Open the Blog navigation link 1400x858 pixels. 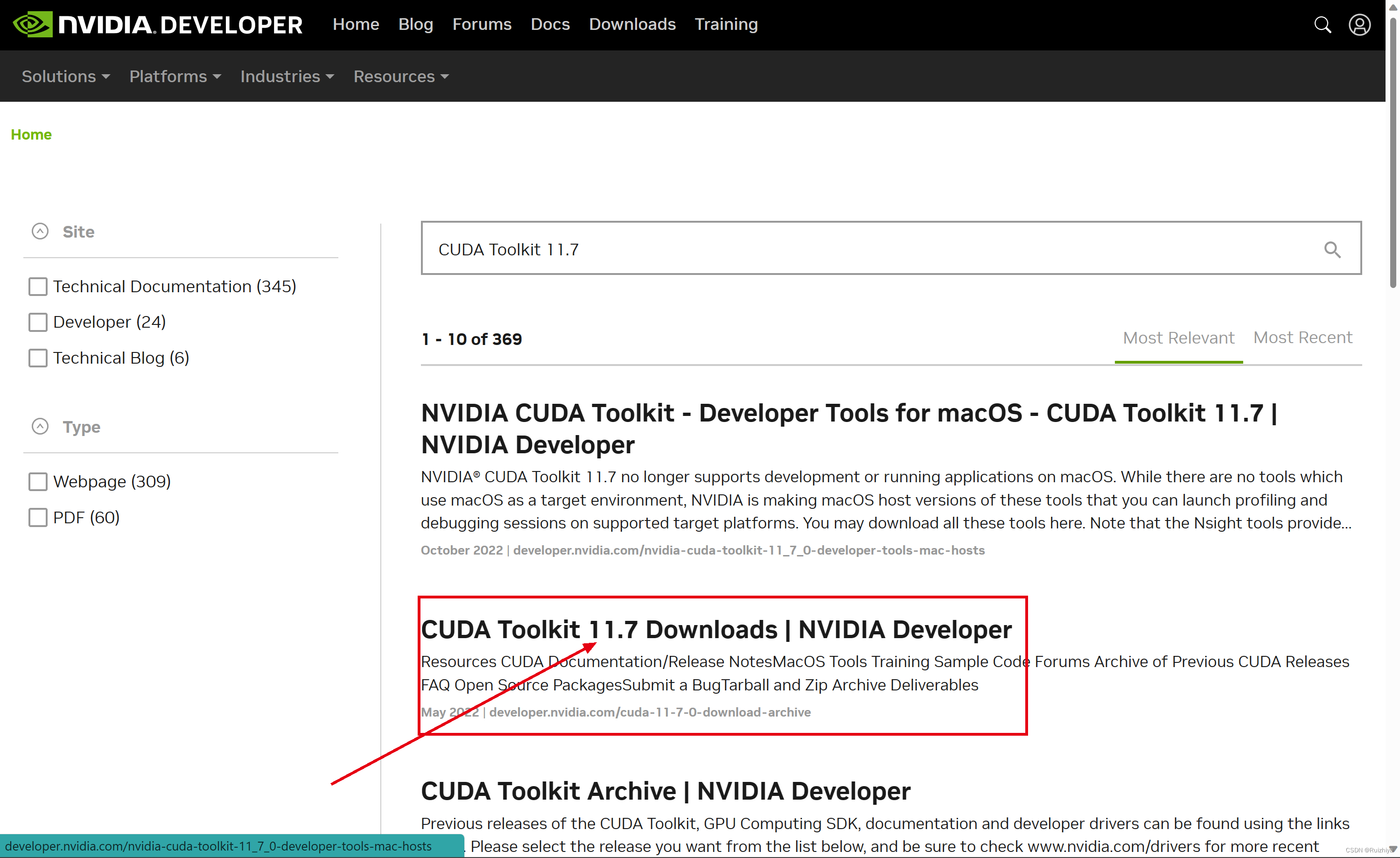[x=415, y=24]
